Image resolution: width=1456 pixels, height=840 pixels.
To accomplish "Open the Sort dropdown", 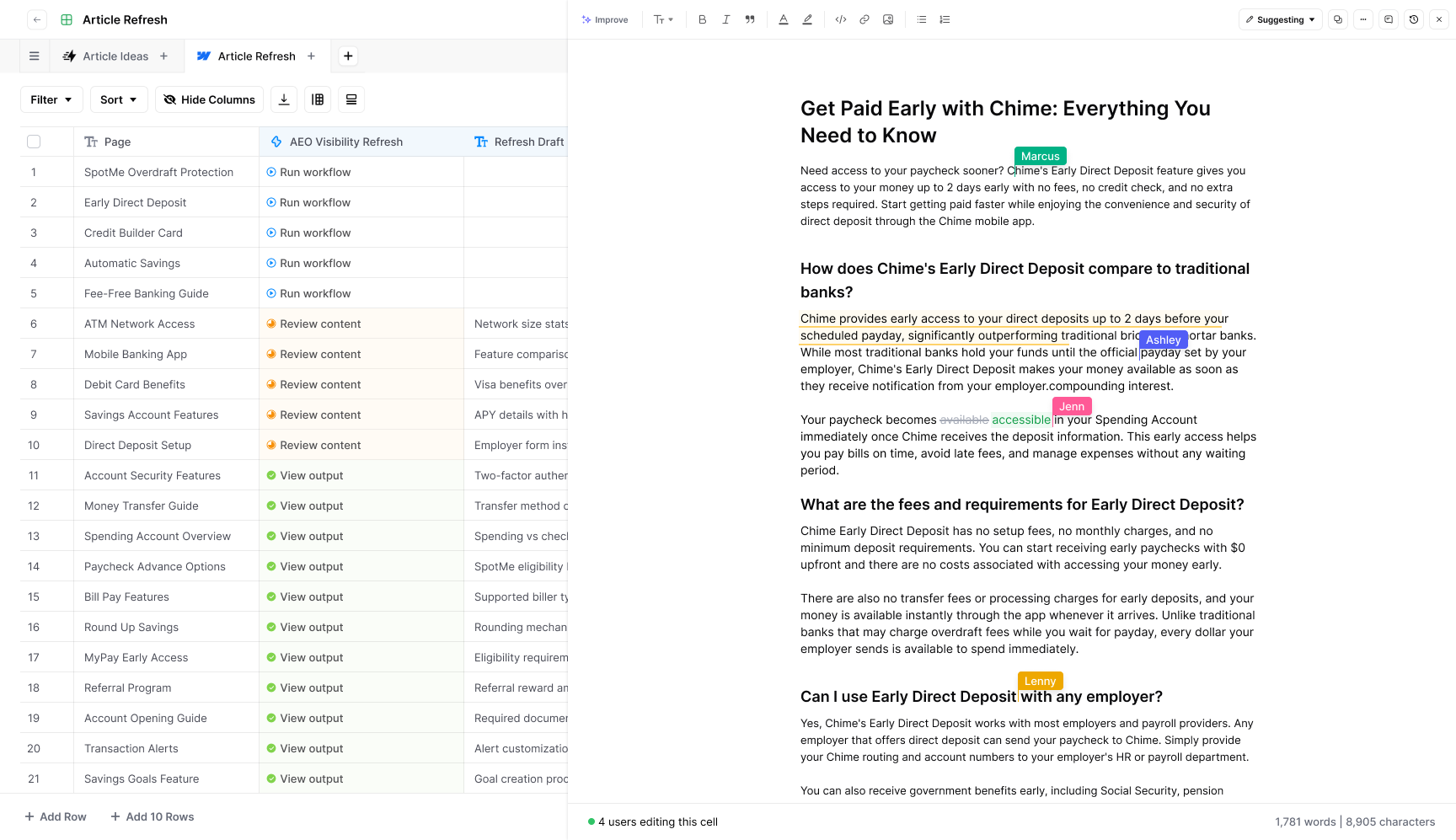I will pyautogui.click(x=118, y=99).
